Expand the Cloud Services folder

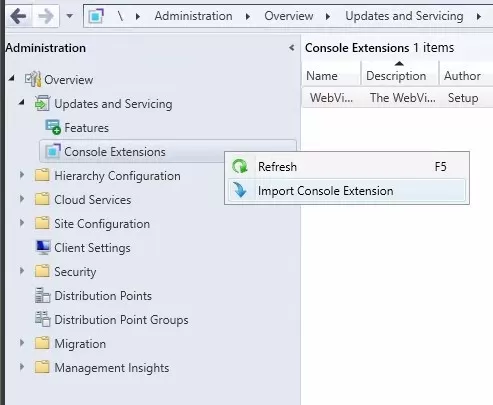pos(22,199)
